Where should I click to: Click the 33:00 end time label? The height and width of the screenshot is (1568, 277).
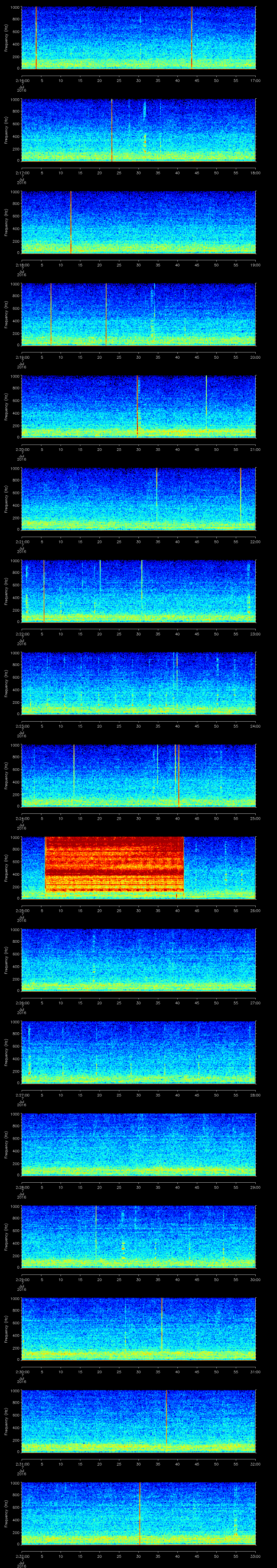click(255, 1556)
